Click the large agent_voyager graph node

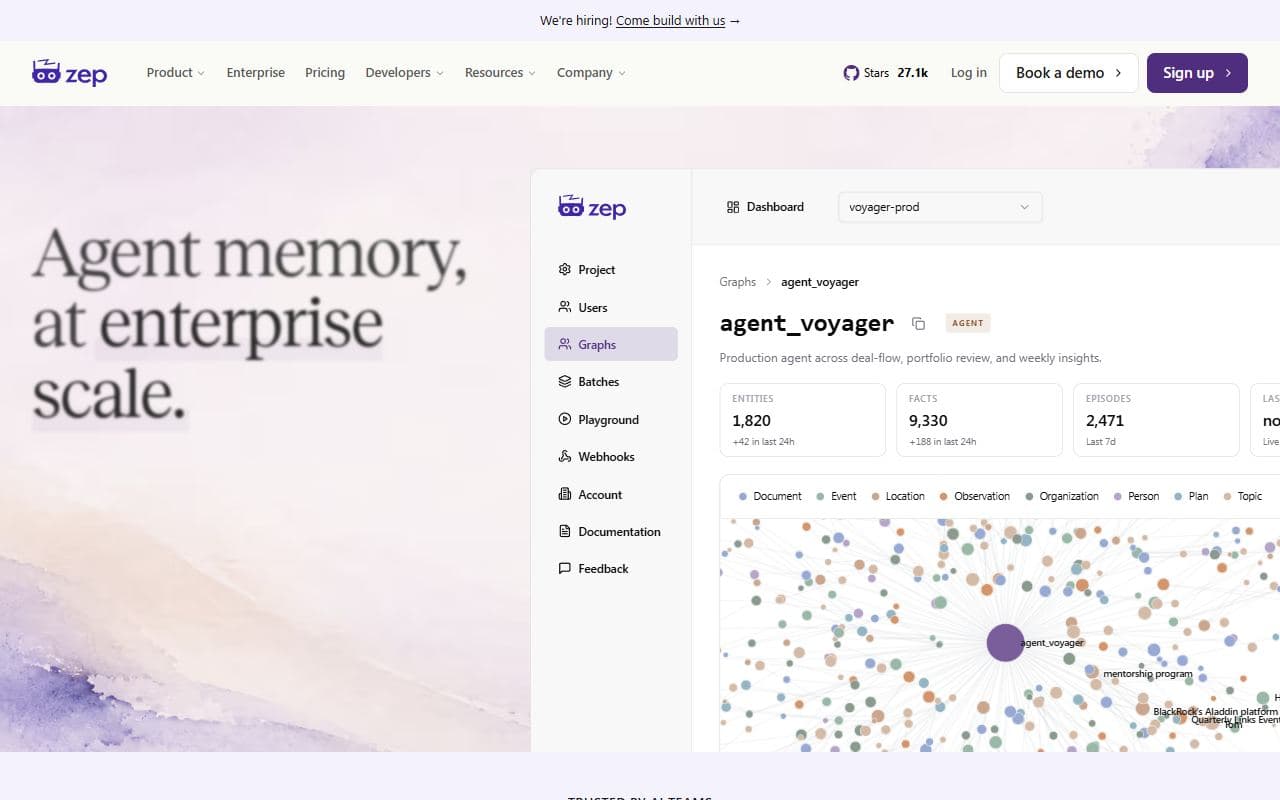1005,642
